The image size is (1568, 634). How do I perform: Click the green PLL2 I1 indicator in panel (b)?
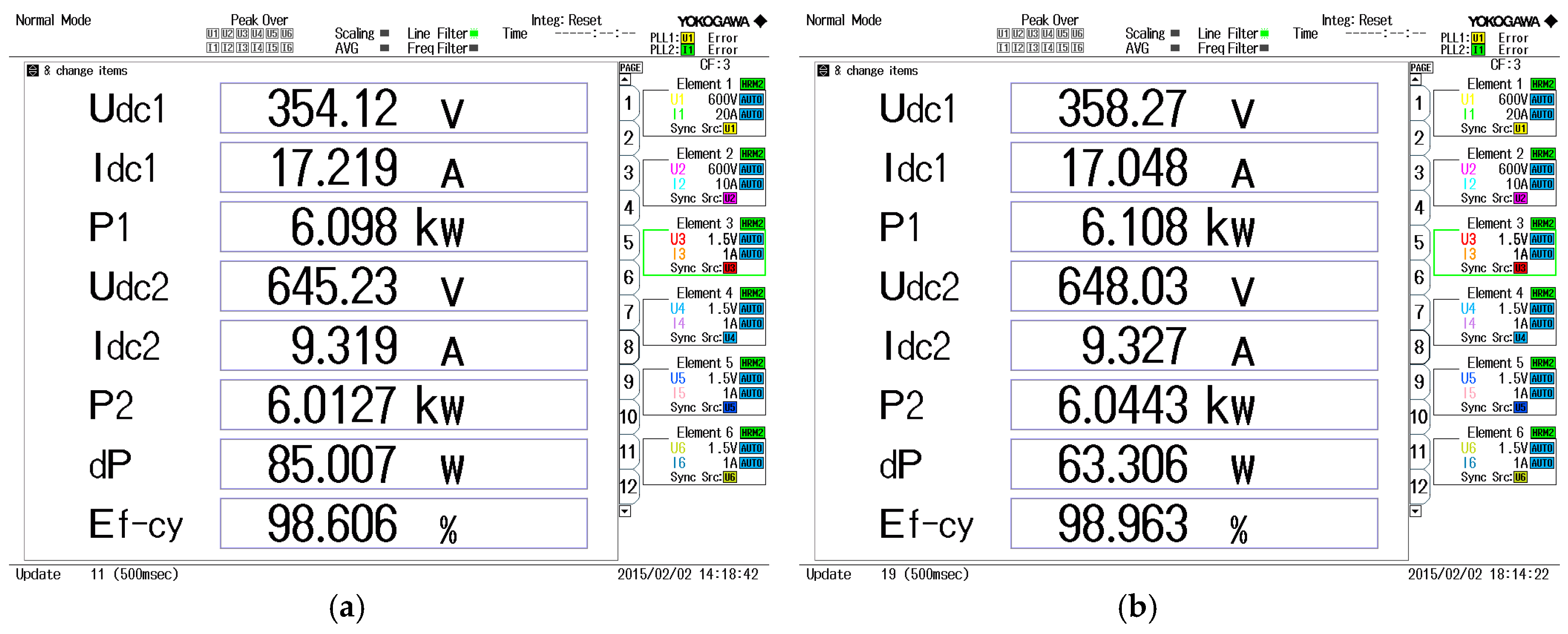point(1478,50)
